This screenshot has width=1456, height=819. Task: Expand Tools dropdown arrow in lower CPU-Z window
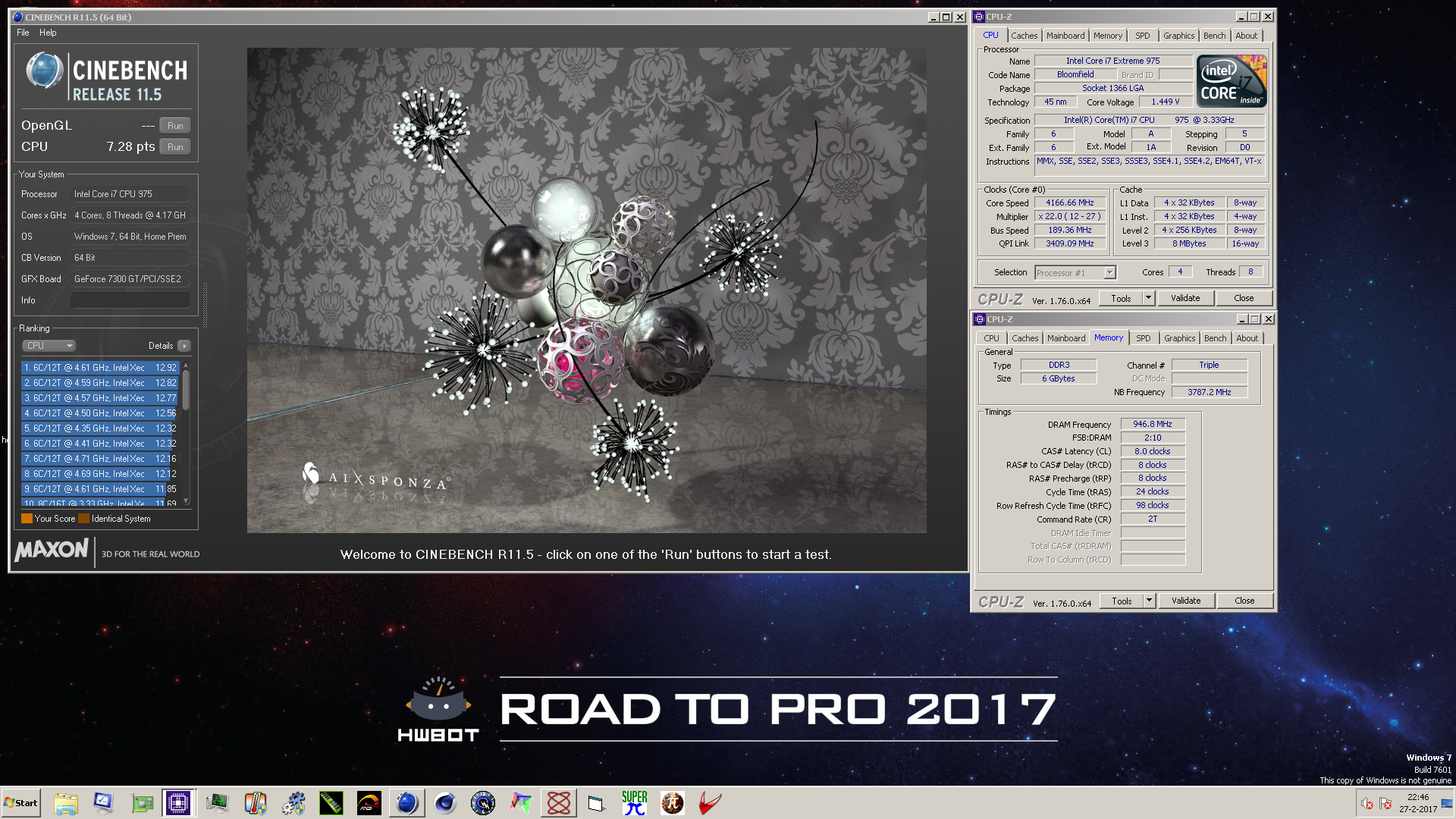[1149, 601]
